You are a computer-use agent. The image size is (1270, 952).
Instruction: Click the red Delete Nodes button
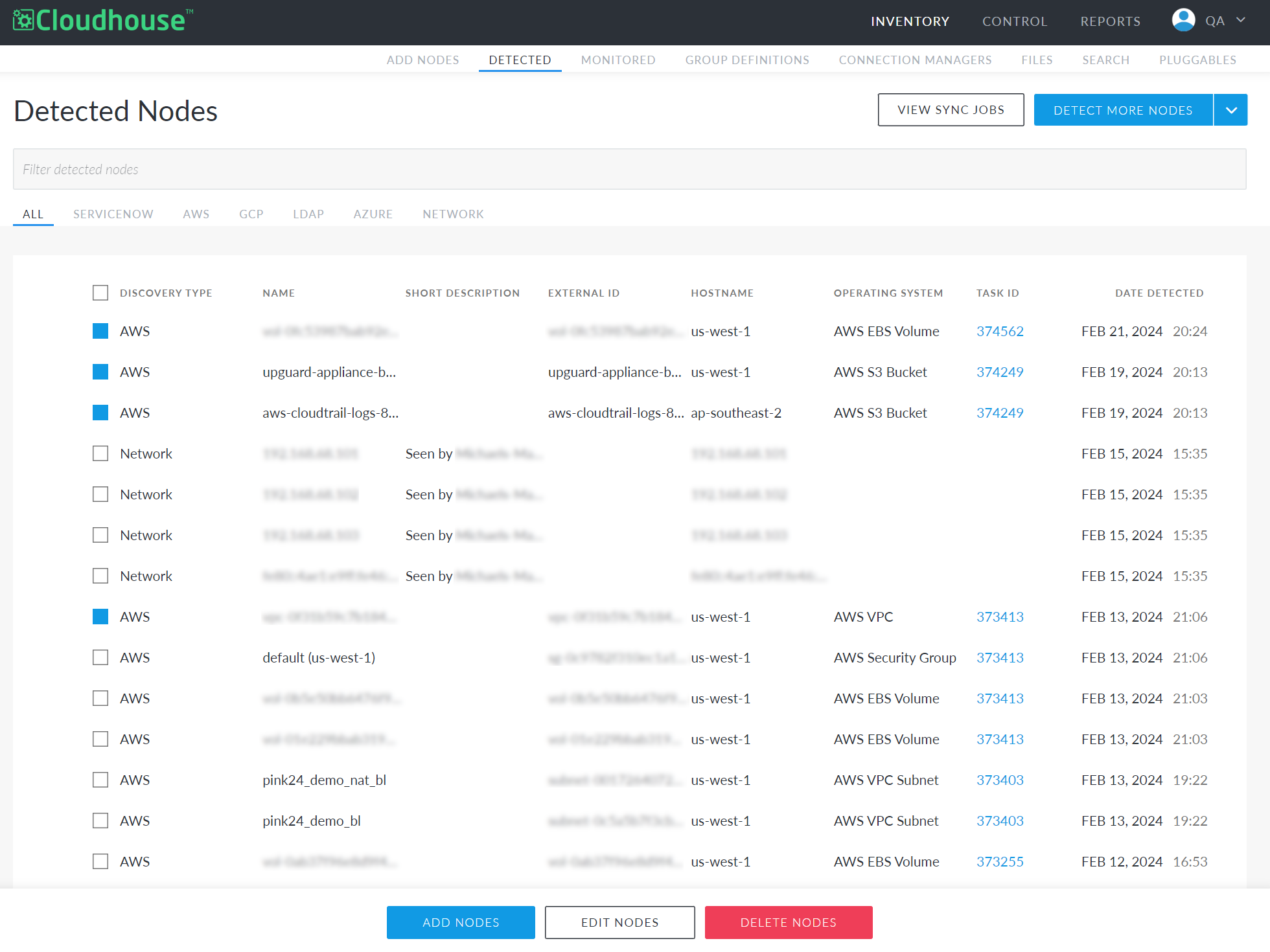tap(789, 922)
